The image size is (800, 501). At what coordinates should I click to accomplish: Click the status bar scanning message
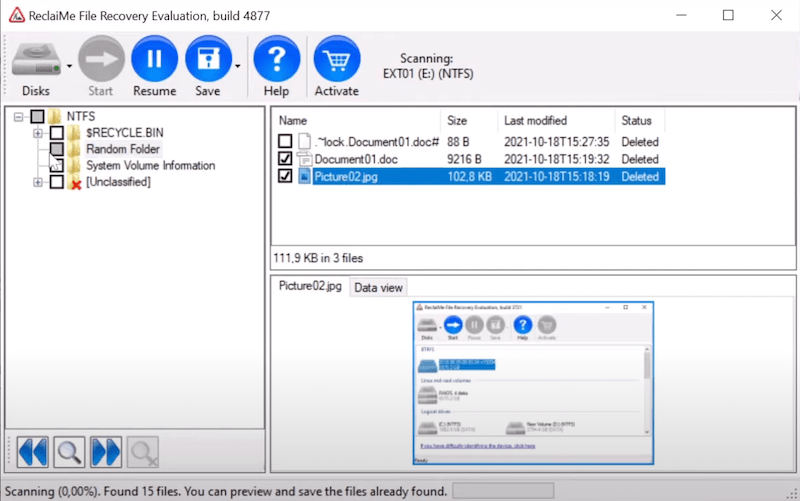tap(226, 491)
